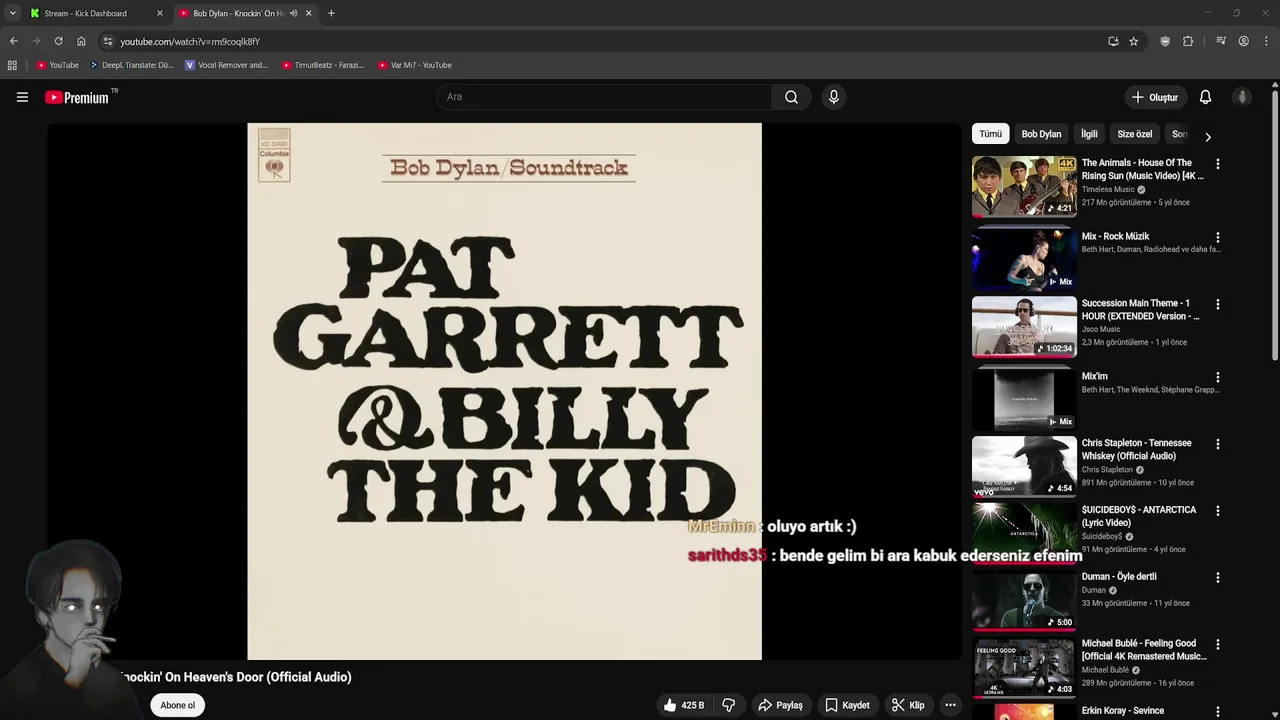Click the browser address bar URL
The width and height of the screenshot is (1280, 720).
tap(190, 41)
